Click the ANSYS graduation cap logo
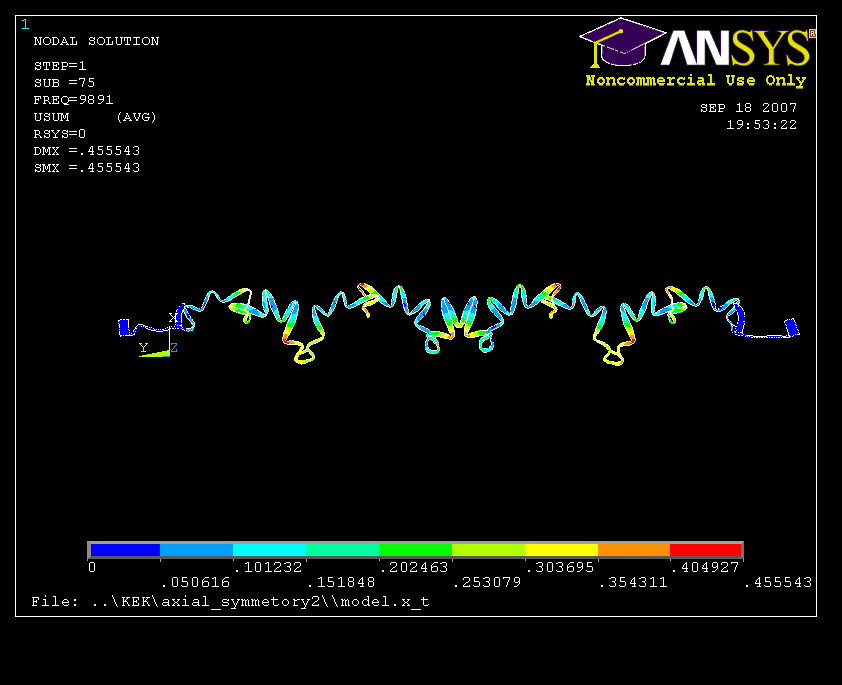Screen dimensions: 842x685 coord(622,42)
